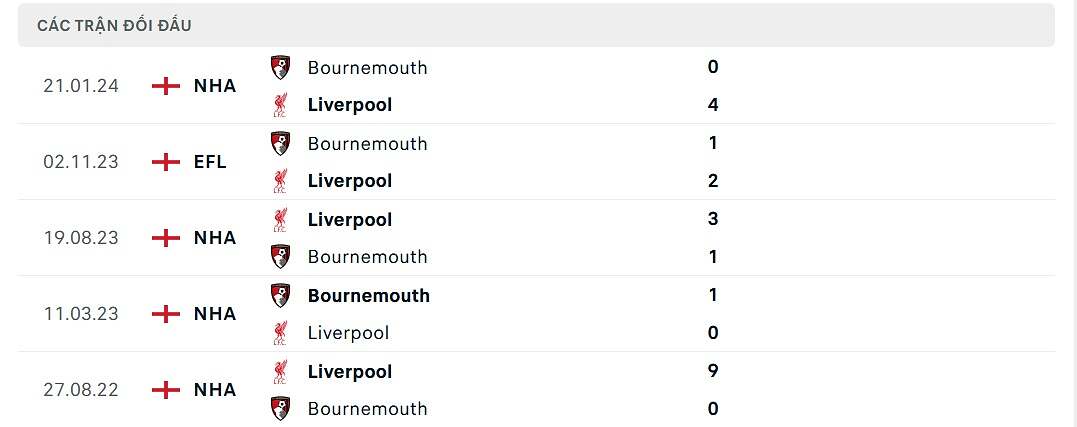Click the 11.03.23 match date
Viewport: 1077px width, 427px height.
(x=81, y=313)
